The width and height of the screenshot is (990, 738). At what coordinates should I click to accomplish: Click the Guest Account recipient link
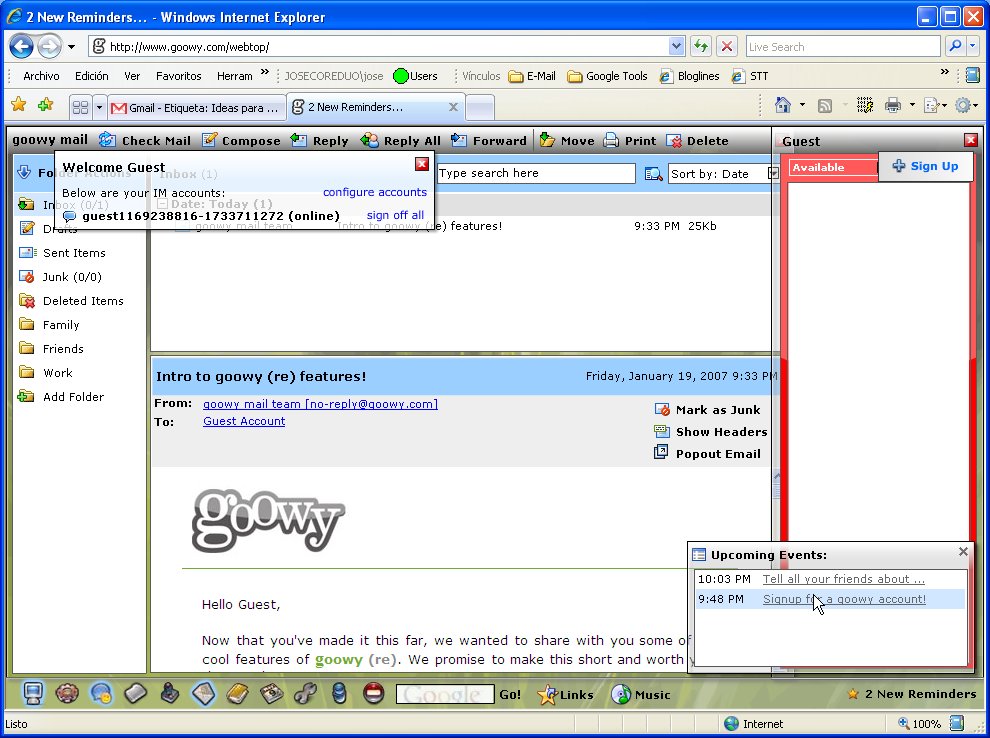pos(244,421)
